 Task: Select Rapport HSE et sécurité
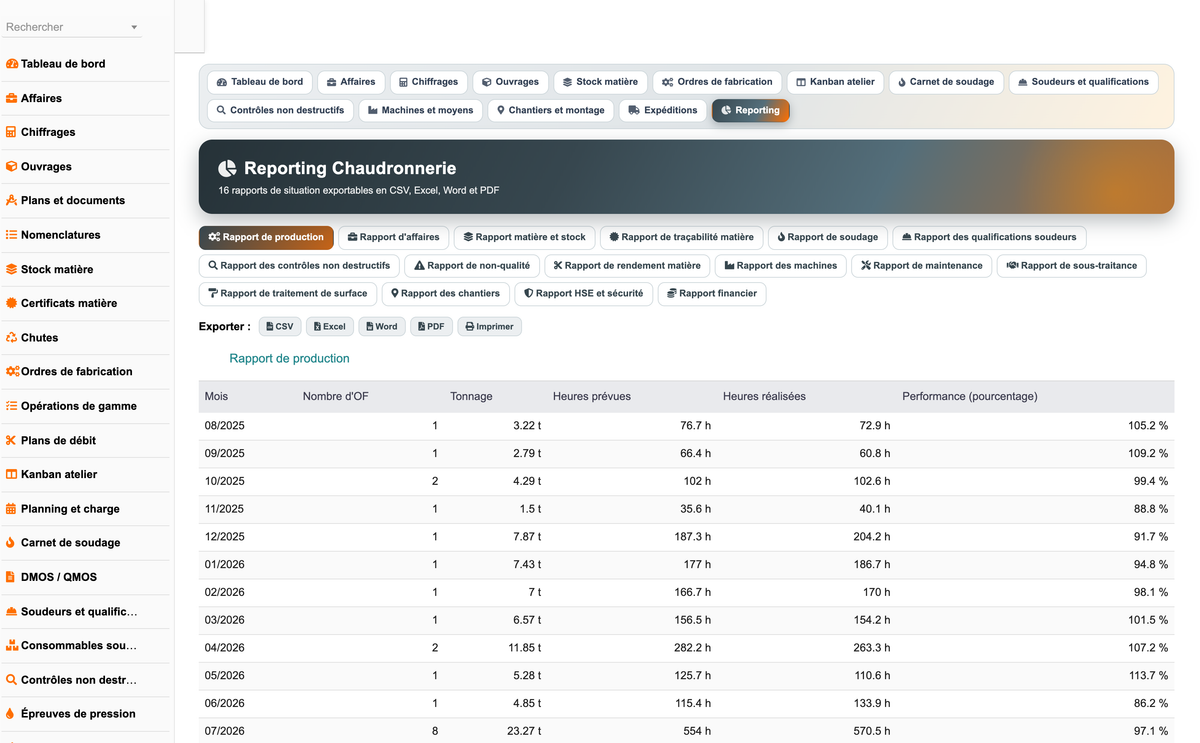coord(584,294)
